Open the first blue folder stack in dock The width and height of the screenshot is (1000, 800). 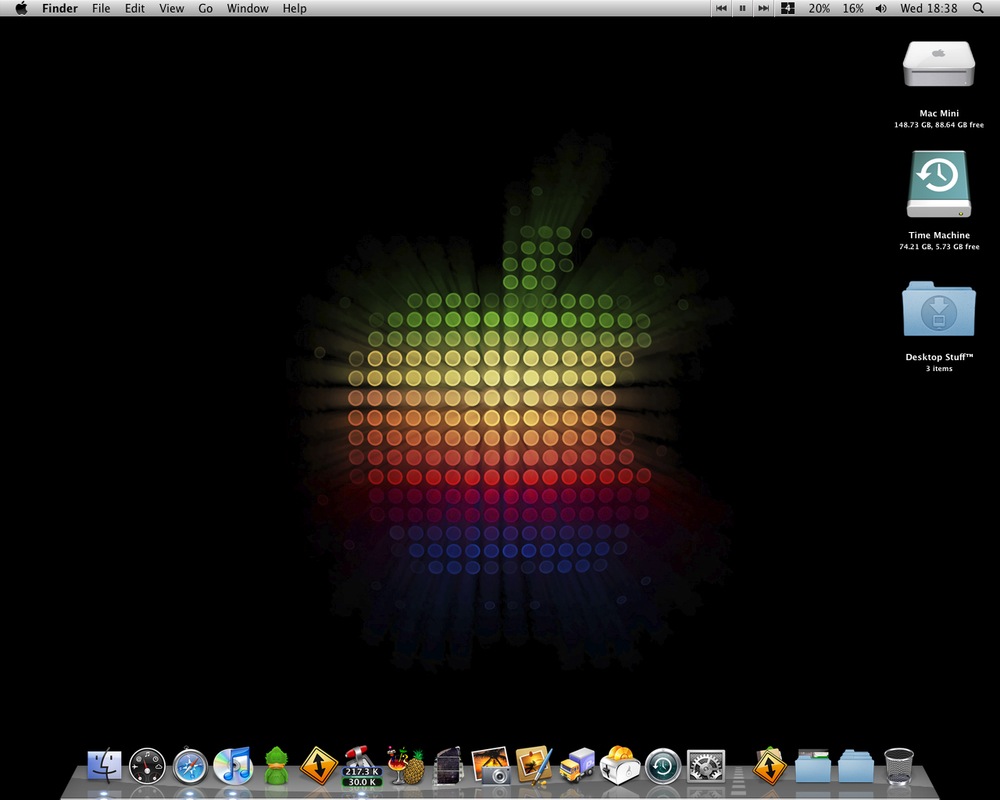point(812,766)
